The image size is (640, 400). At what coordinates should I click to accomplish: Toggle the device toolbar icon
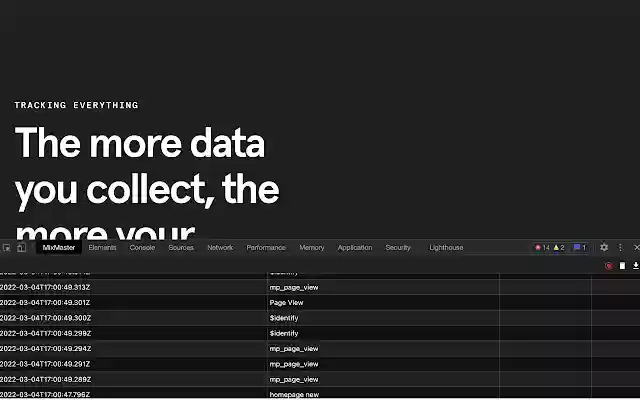coord(21,248)
